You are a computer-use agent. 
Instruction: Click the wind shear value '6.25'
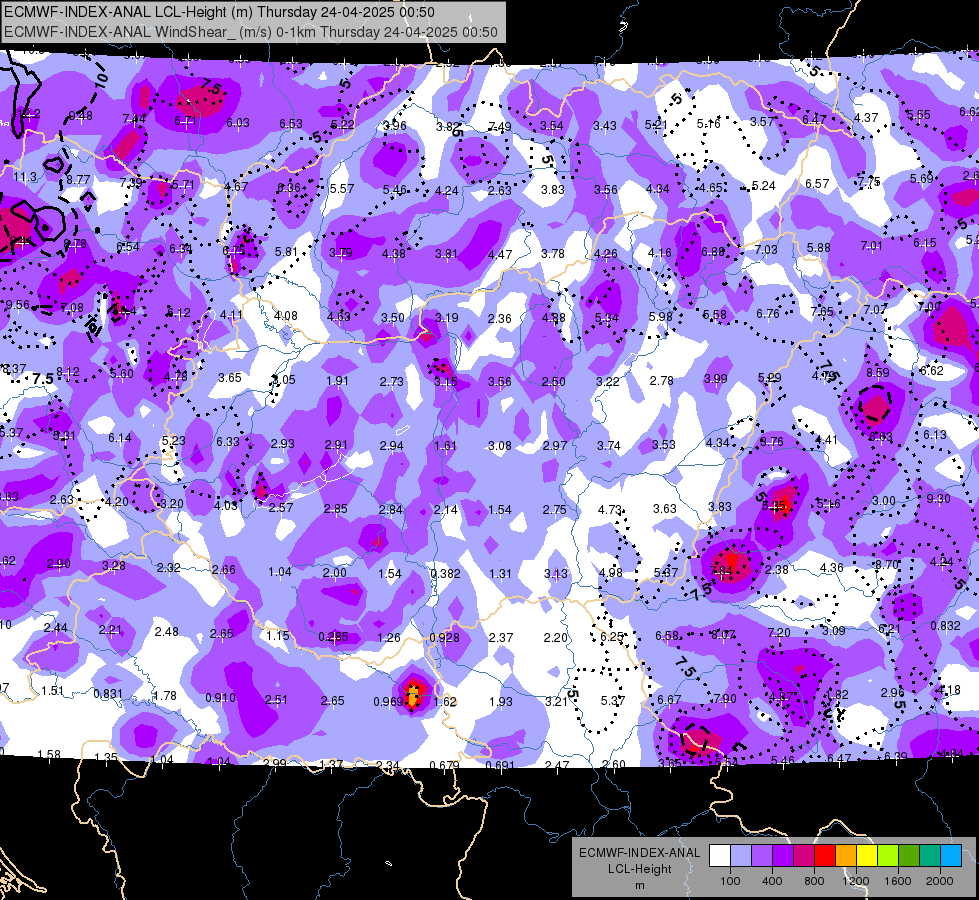click(612, 636)
